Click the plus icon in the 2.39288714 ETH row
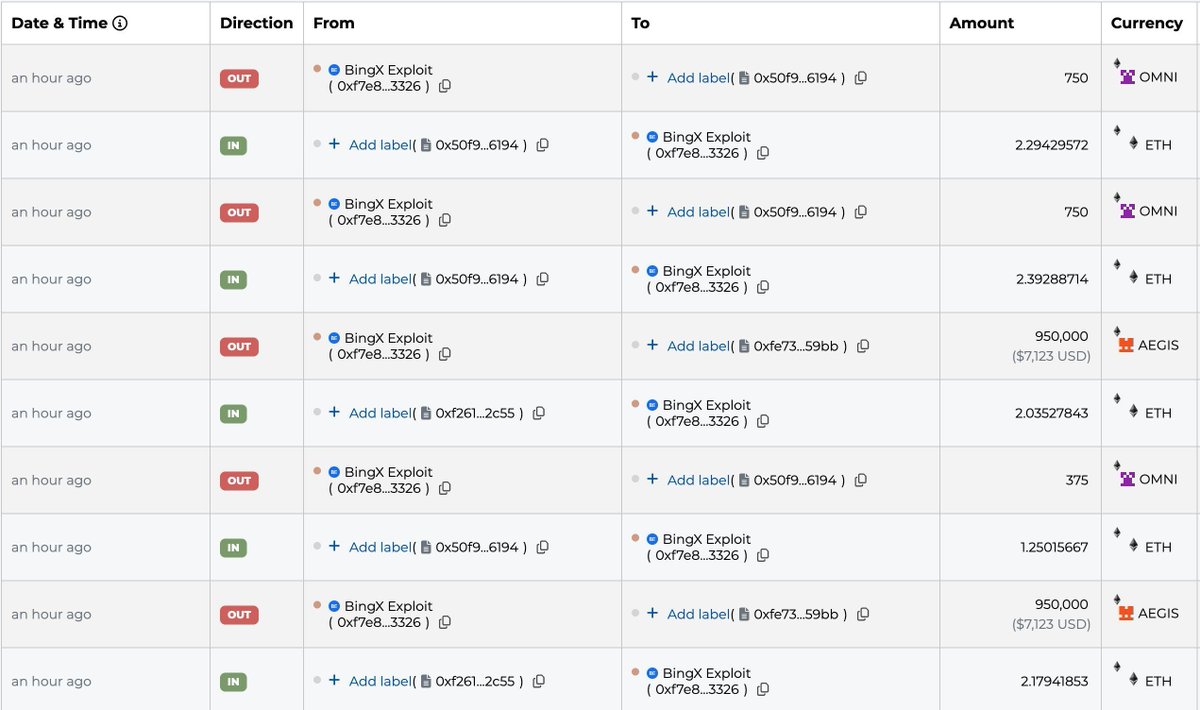The height and width of the screenshot is (710, 1200). point(334,278)
